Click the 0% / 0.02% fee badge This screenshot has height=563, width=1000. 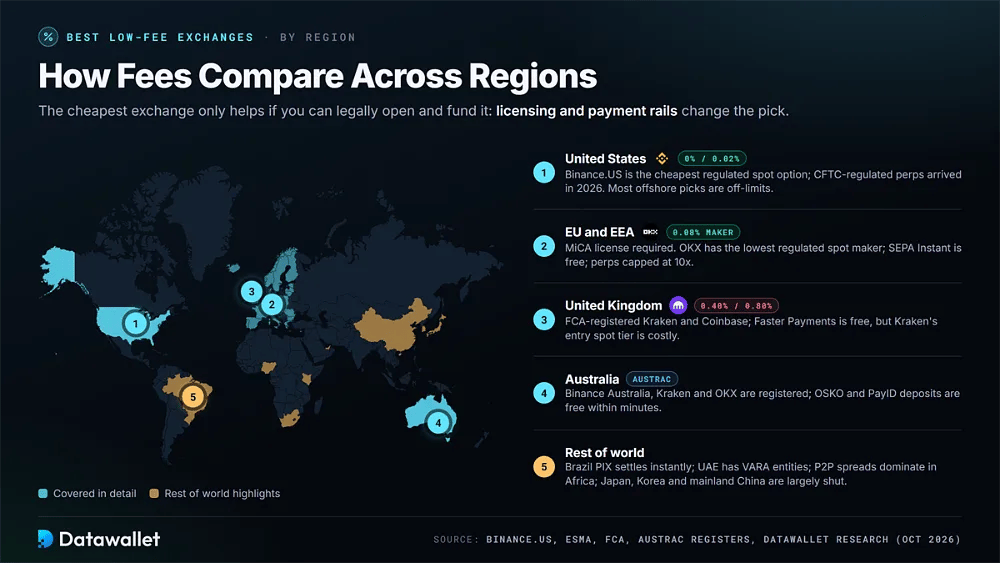tap(712, 159)
